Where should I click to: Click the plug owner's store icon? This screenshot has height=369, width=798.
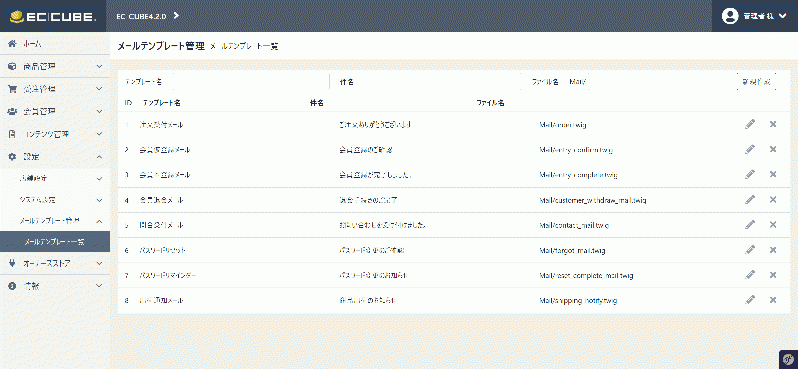pos(12,263)
